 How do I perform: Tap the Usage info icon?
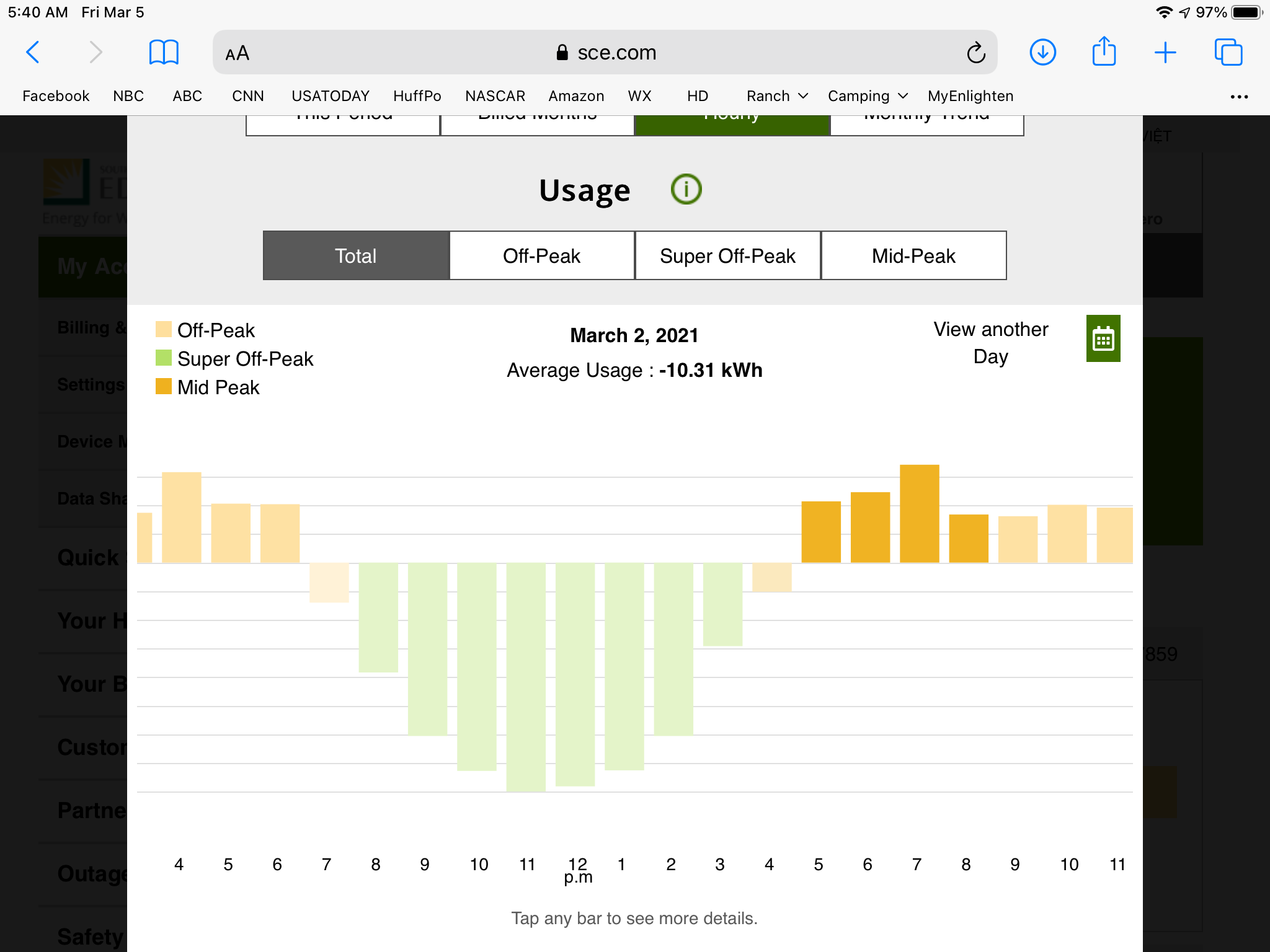pyautogui.click(x=686, y=189)
